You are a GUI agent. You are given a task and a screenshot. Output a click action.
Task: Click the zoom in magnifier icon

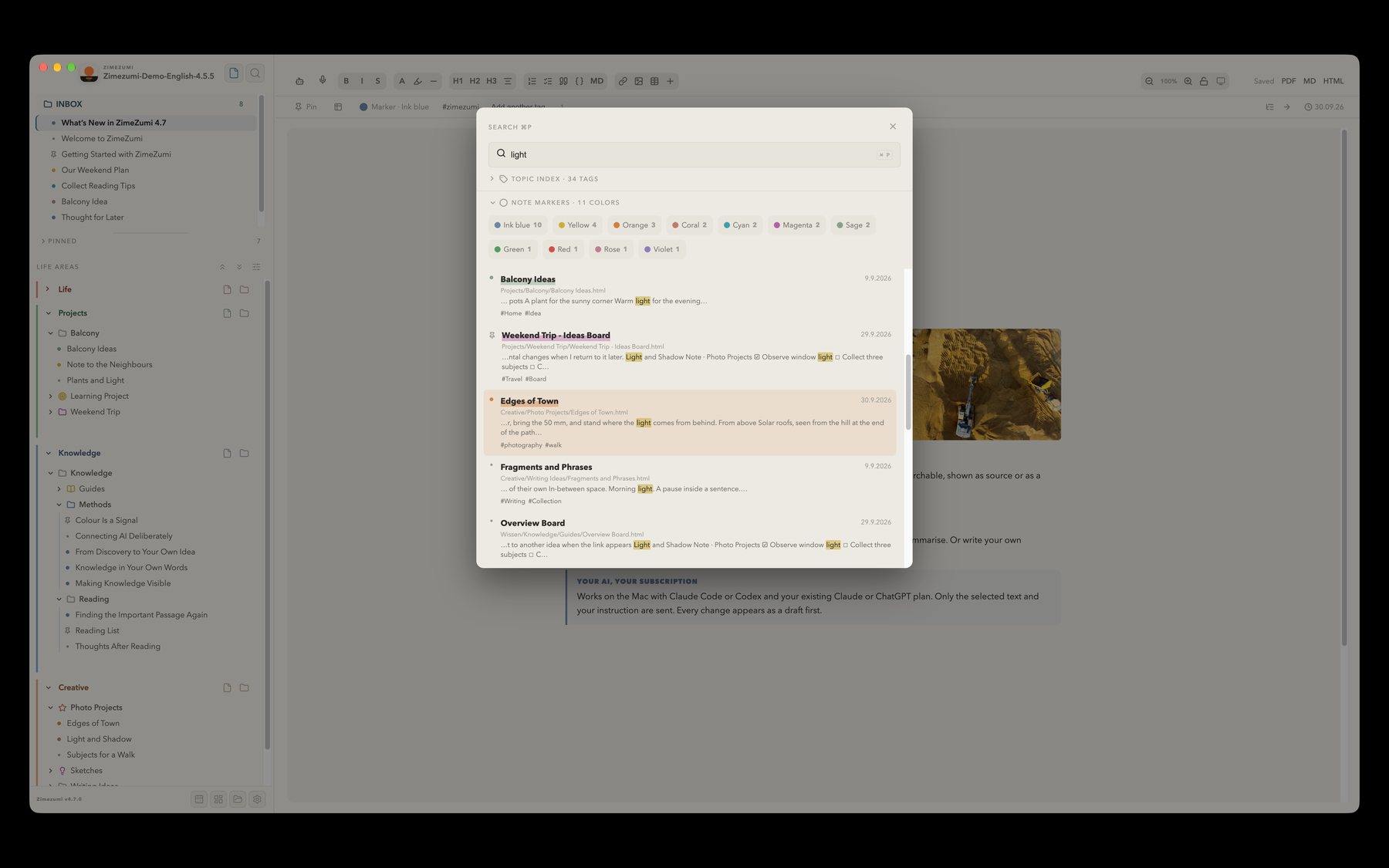[1188, 81]
